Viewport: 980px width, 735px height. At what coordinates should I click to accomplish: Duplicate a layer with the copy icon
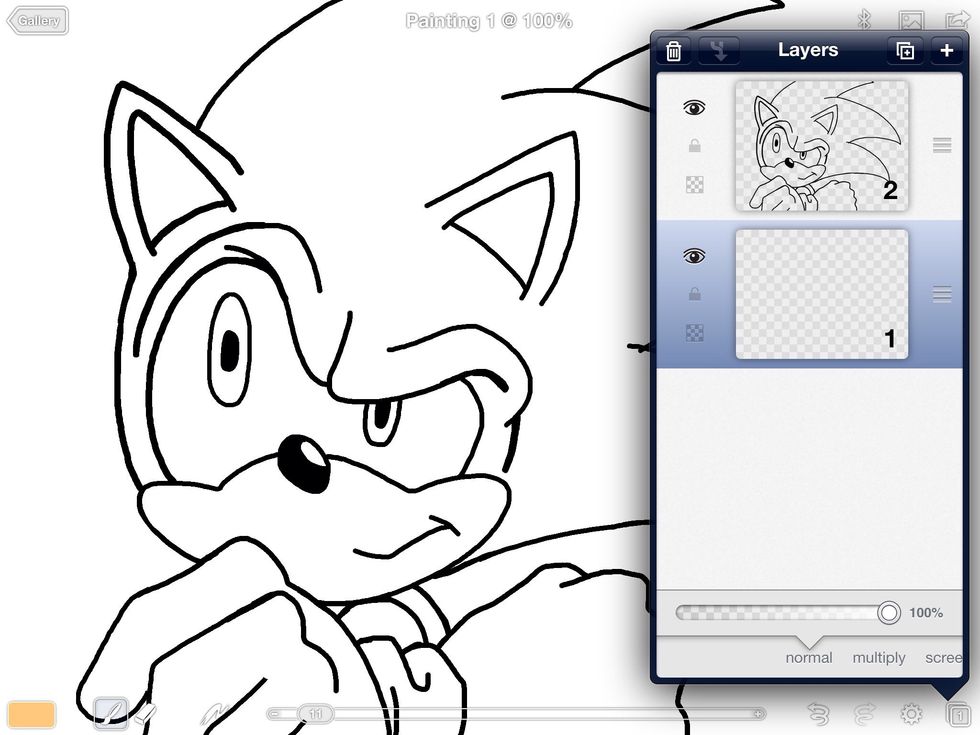[905, 50]
